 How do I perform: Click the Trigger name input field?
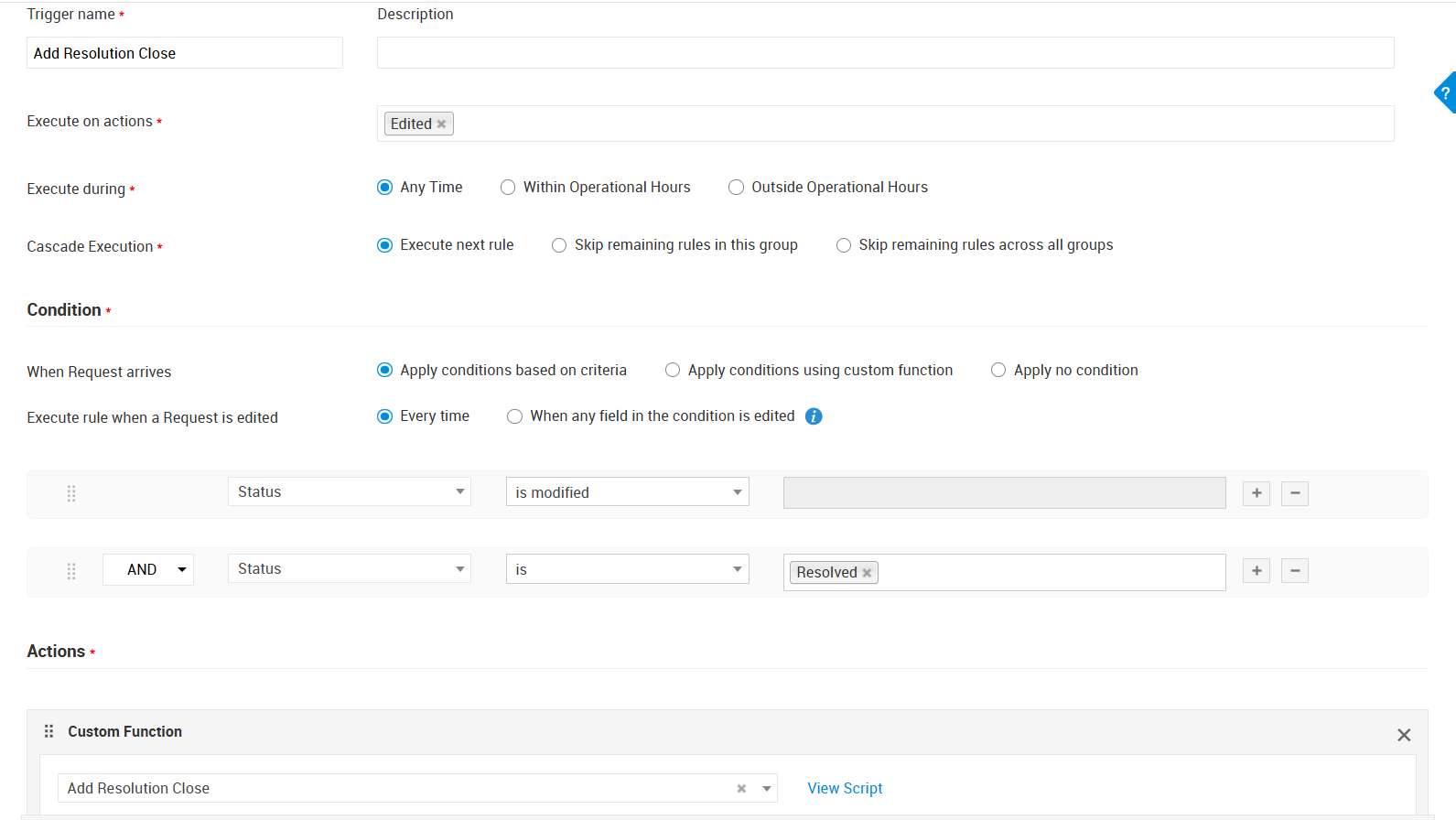(185, 53)
